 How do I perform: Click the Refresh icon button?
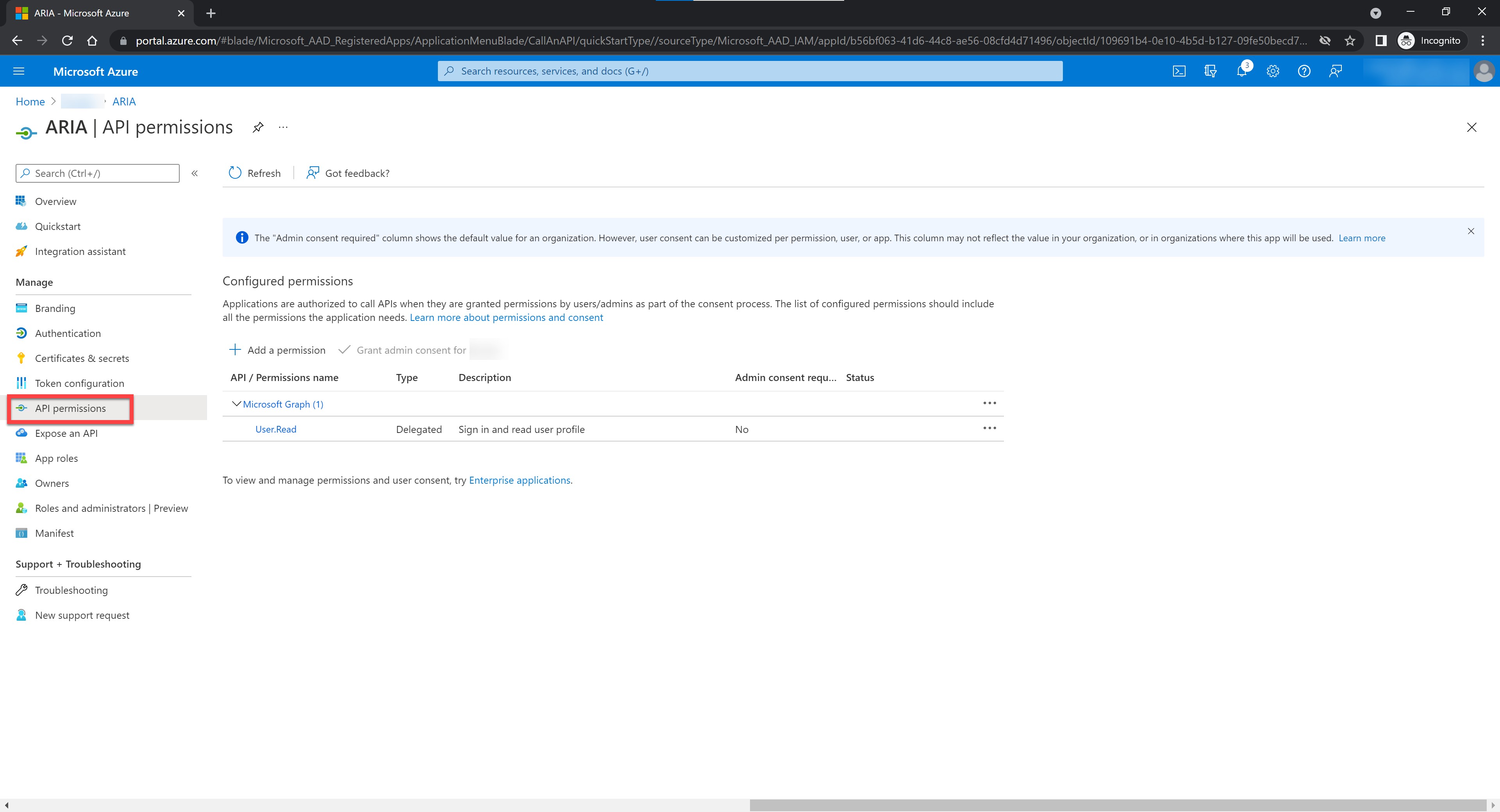235,173
